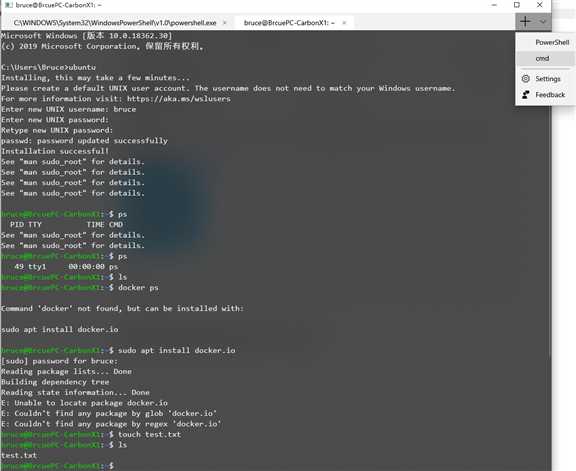Click 'Building dependency tree' line
Image resolution: width=576 pixels, height=471 pixels.
(x=55, y=382)
